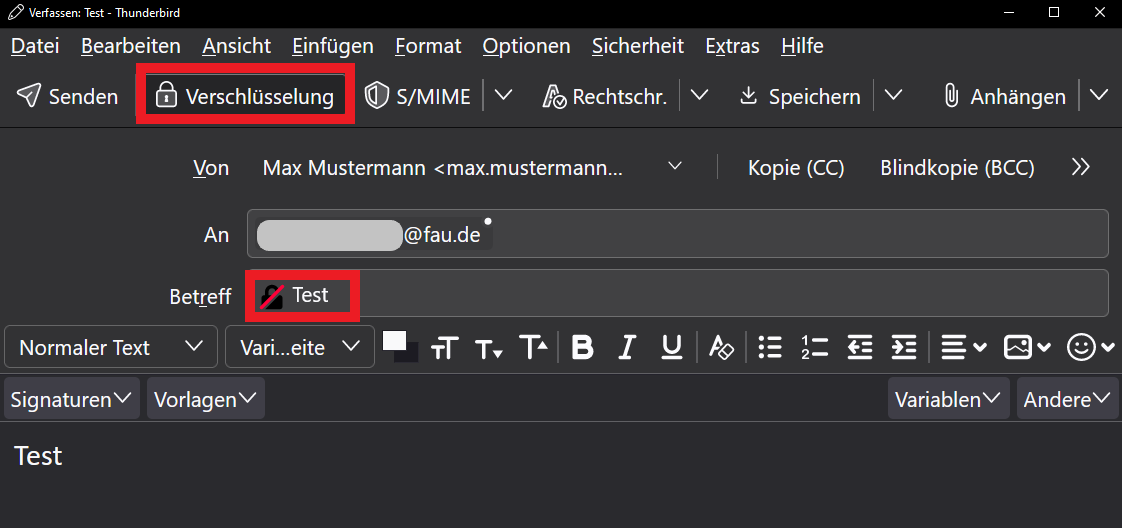Open the text color swatch

[x=395, y=342]
